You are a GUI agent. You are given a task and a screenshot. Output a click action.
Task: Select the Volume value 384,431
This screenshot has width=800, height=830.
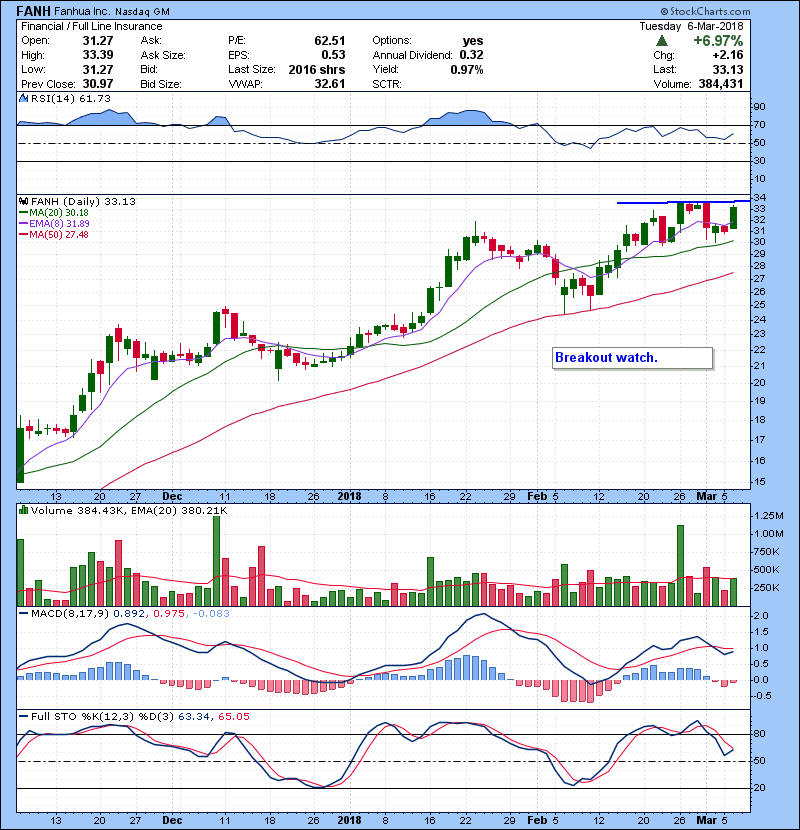click(721, 84)
